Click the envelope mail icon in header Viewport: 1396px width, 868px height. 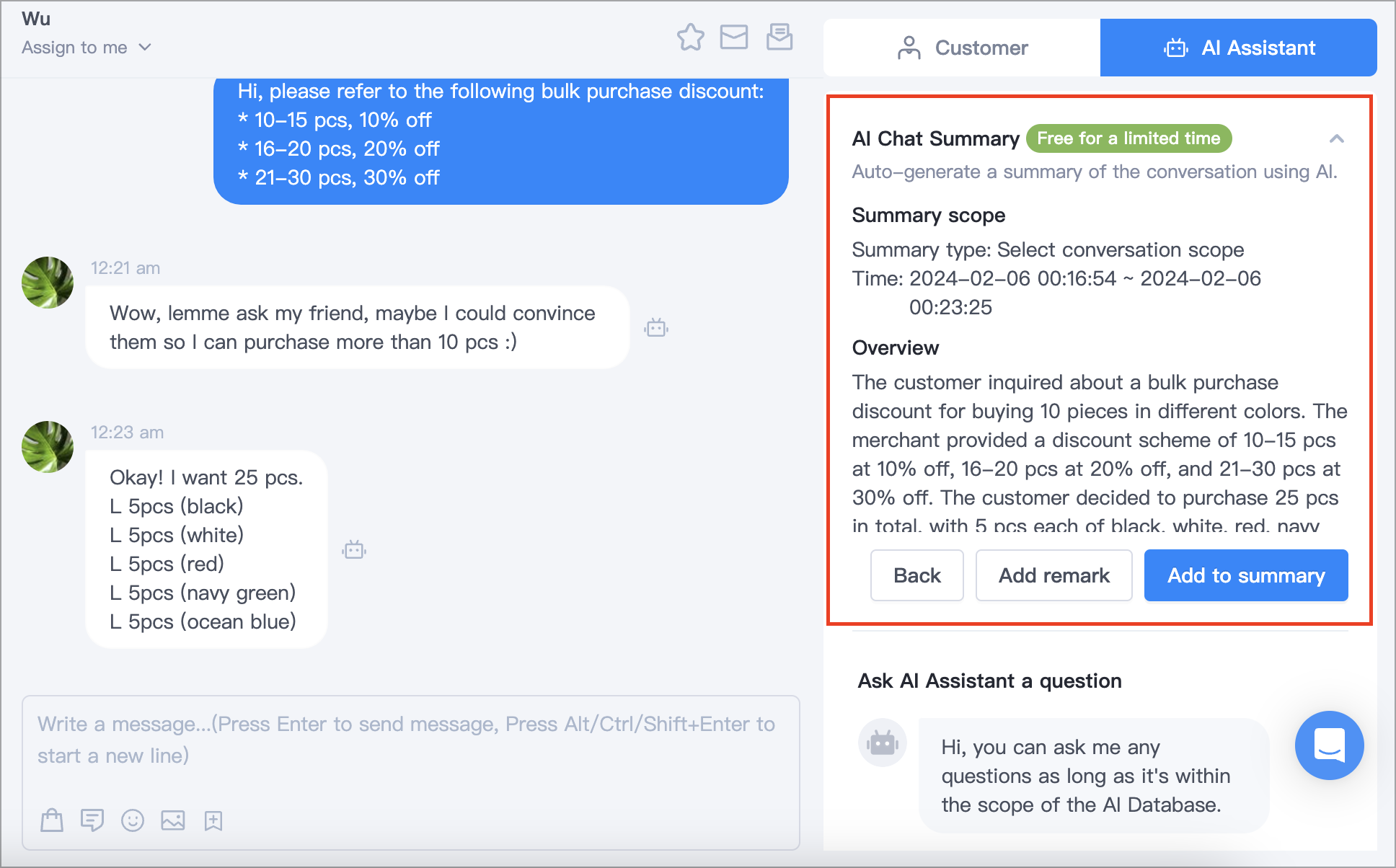(734, 37)
